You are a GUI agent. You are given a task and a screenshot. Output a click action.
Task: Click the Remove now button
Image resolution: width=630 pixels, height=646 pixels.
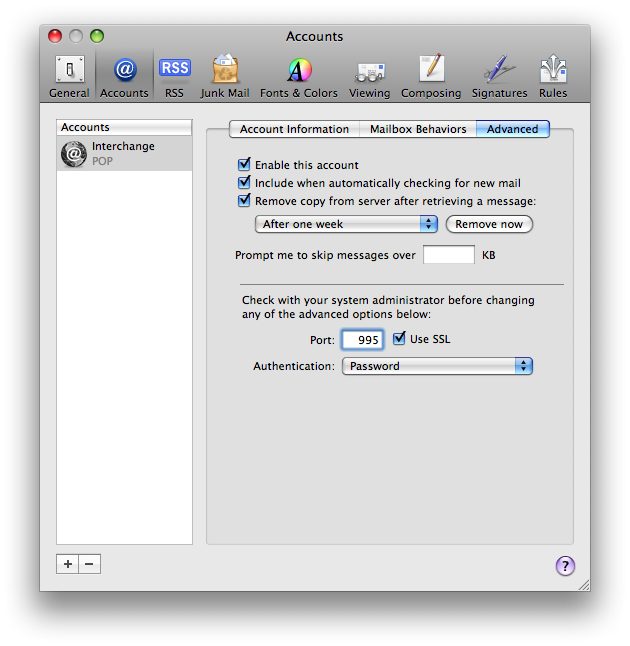tap(489, 224)
